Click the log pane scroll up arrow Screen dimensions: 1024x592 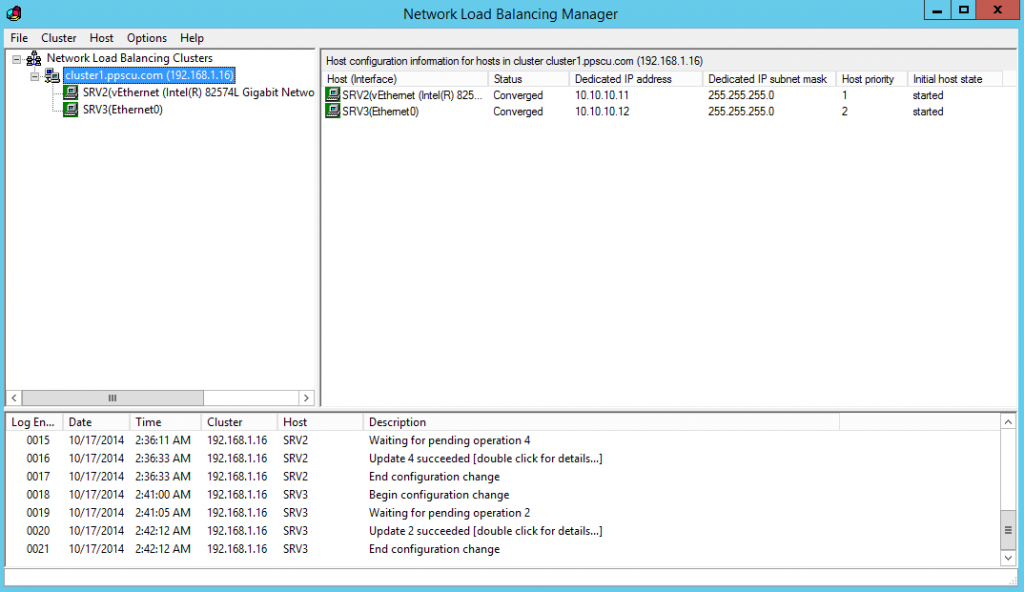(1009, 423)
